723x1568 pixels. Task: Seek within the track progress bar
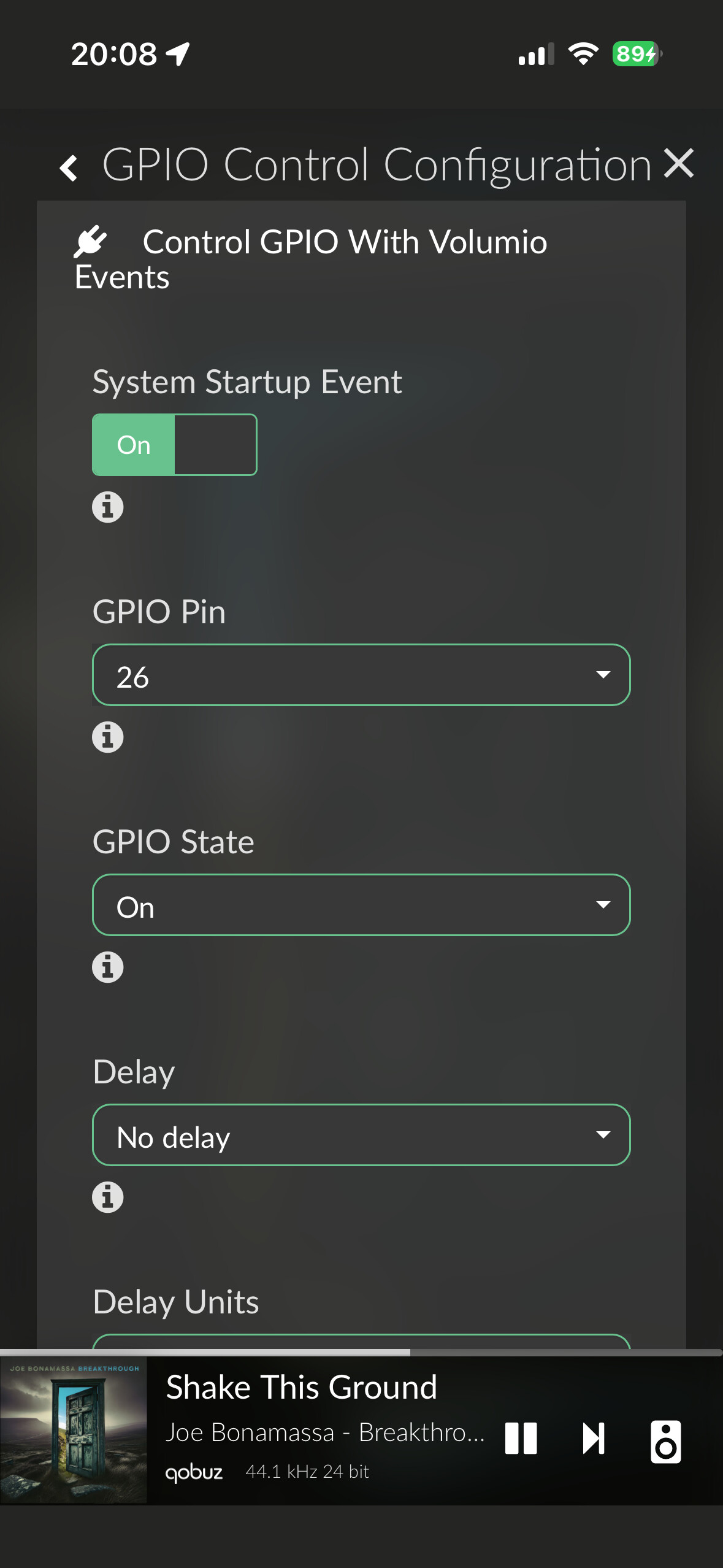click(x=361, y=1352)
